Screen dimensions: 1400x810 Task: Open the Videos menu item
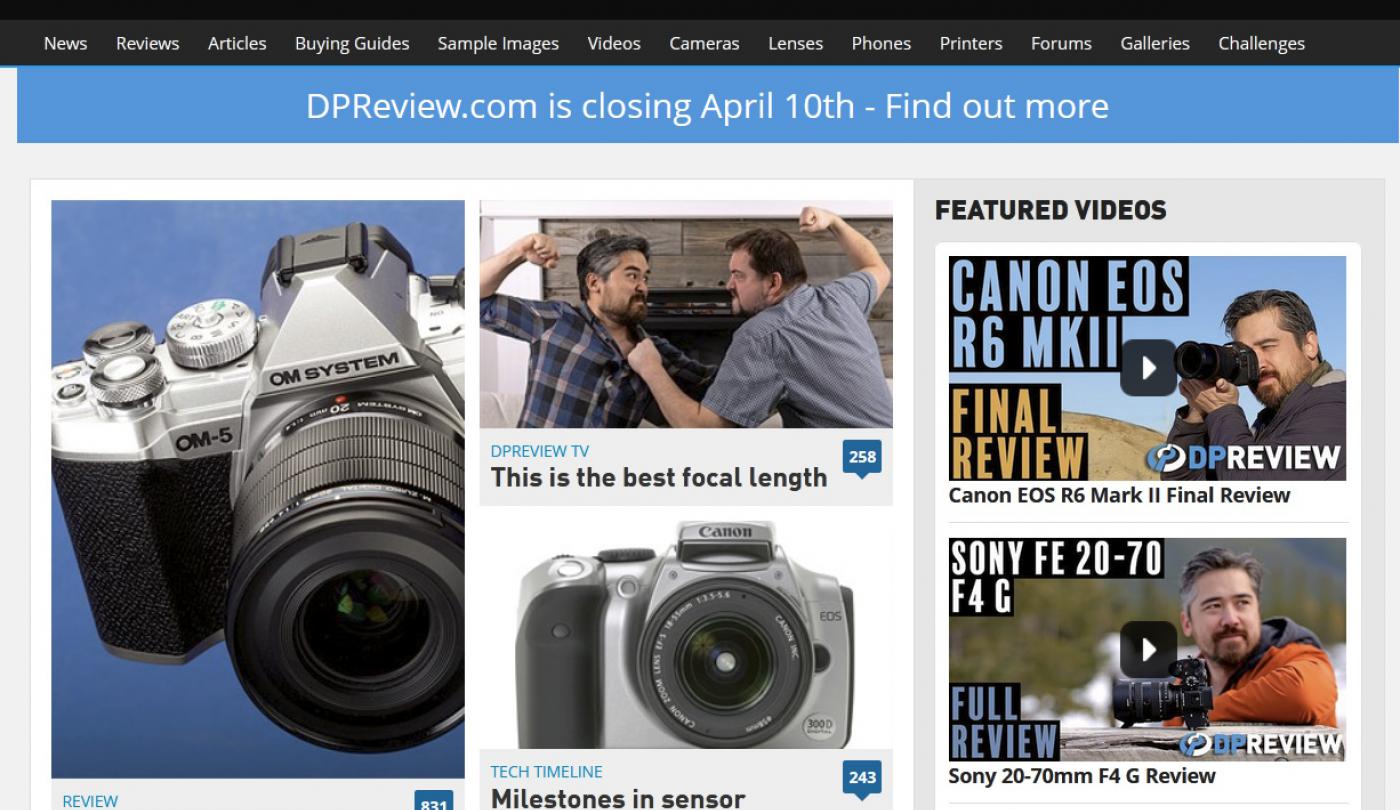[614, 43]
